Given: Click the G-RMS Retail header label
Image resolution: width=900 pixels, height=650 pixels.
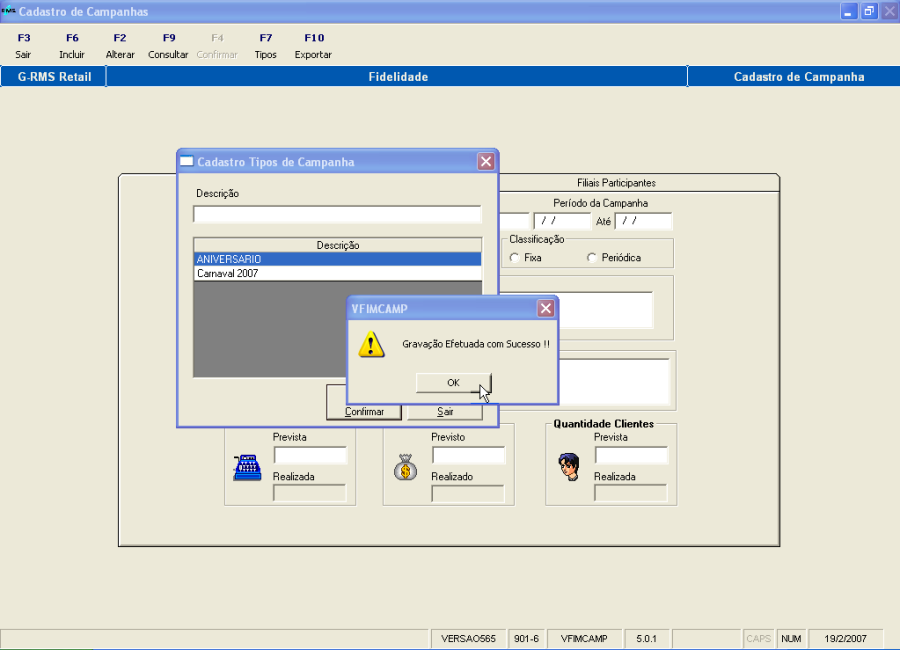Looking at the screenshot, I should 54,76.
